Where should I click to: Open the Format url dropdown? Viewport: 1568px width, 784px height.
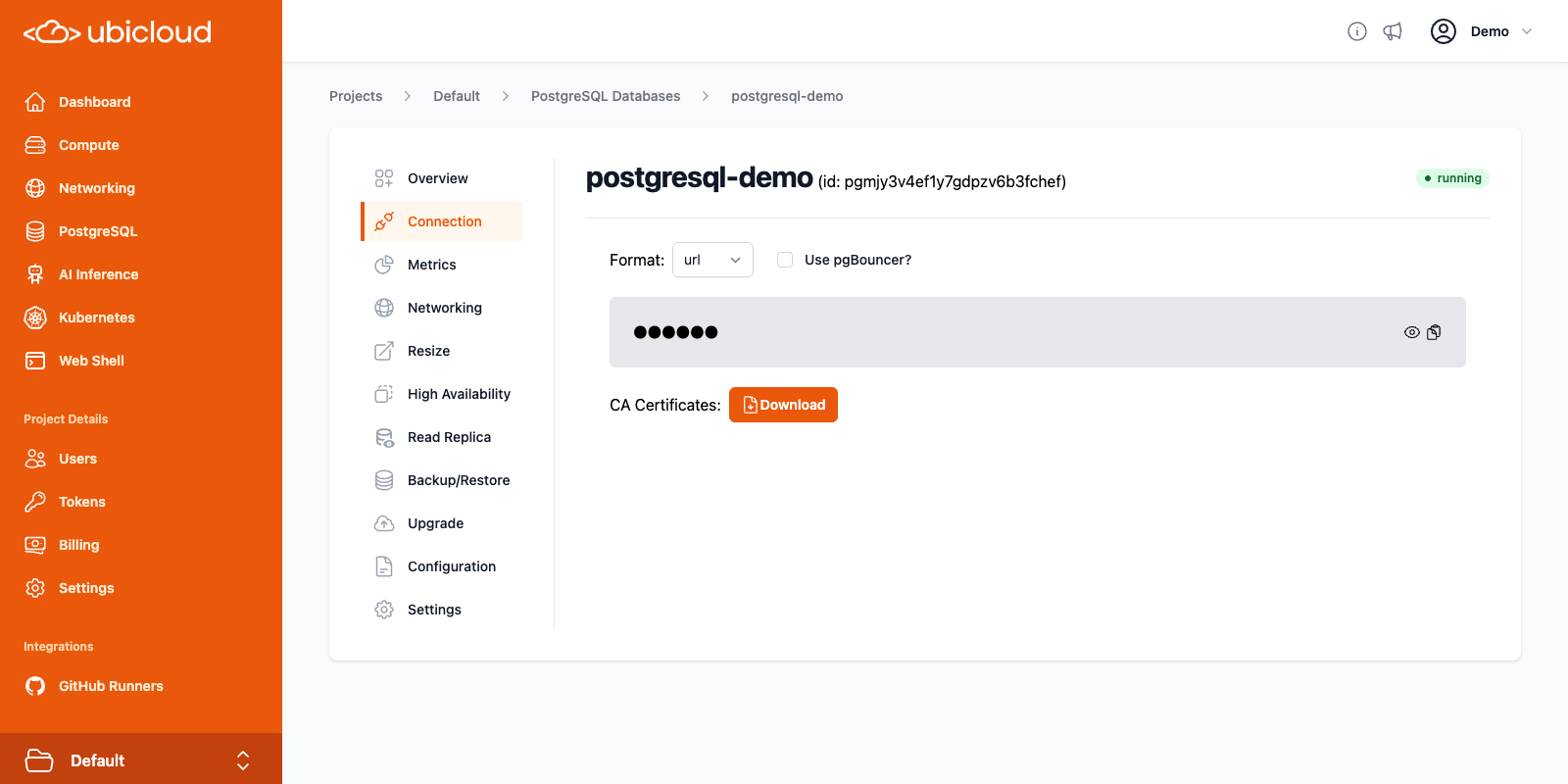[x=712, y=260]
